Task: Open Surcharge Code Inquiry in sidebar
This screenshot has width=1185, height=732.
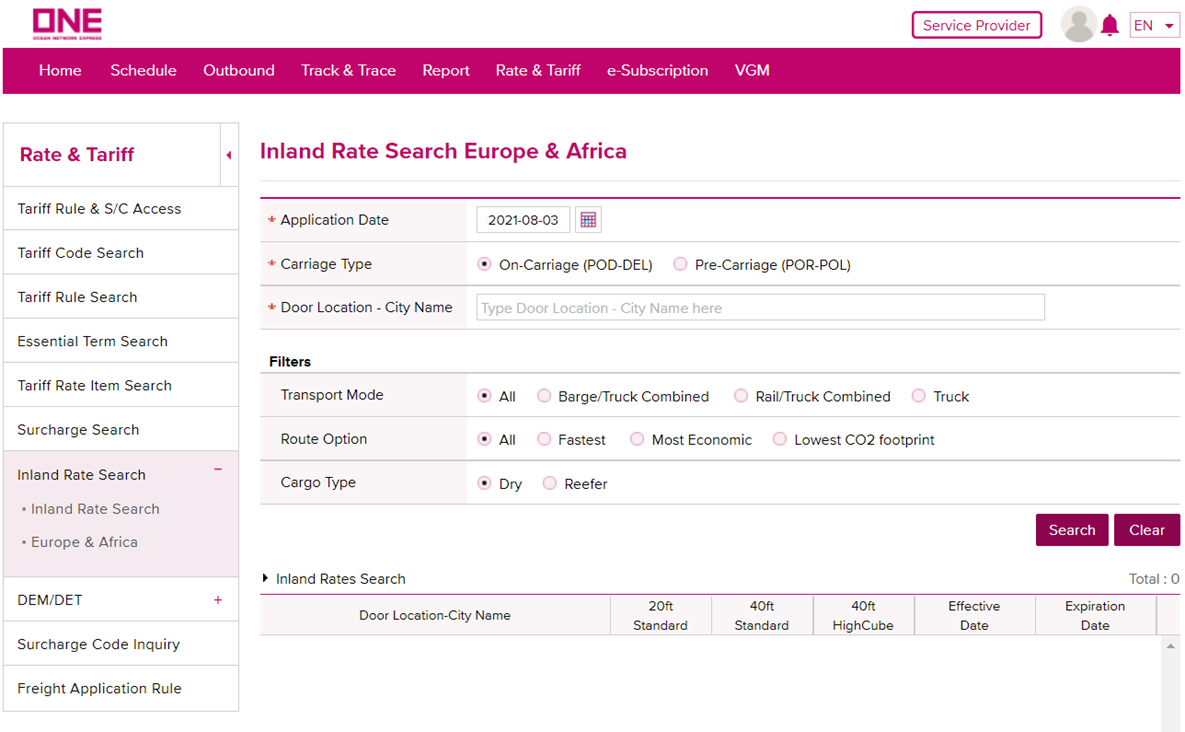Action: click(121, 644)
